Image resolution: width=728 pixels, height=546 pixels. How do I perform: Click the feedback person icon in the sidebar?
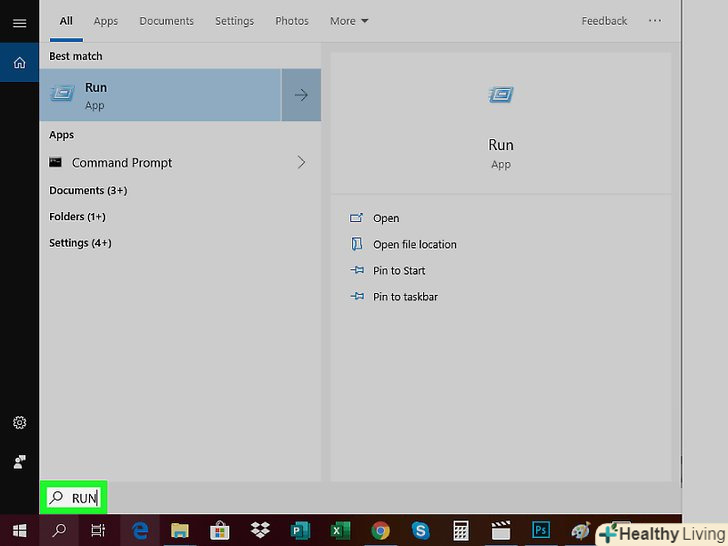pos(20,462)
